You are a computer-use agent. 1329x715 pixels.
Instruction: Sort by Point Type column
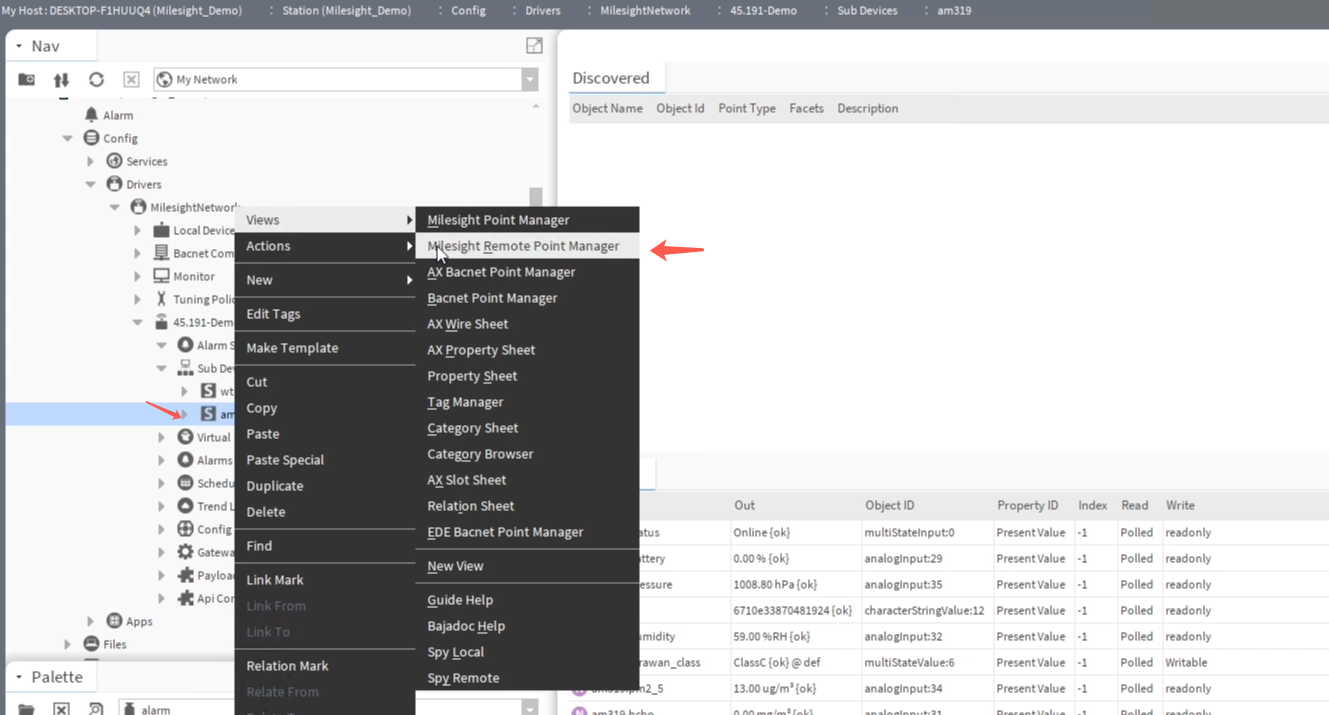click(747, 108)
